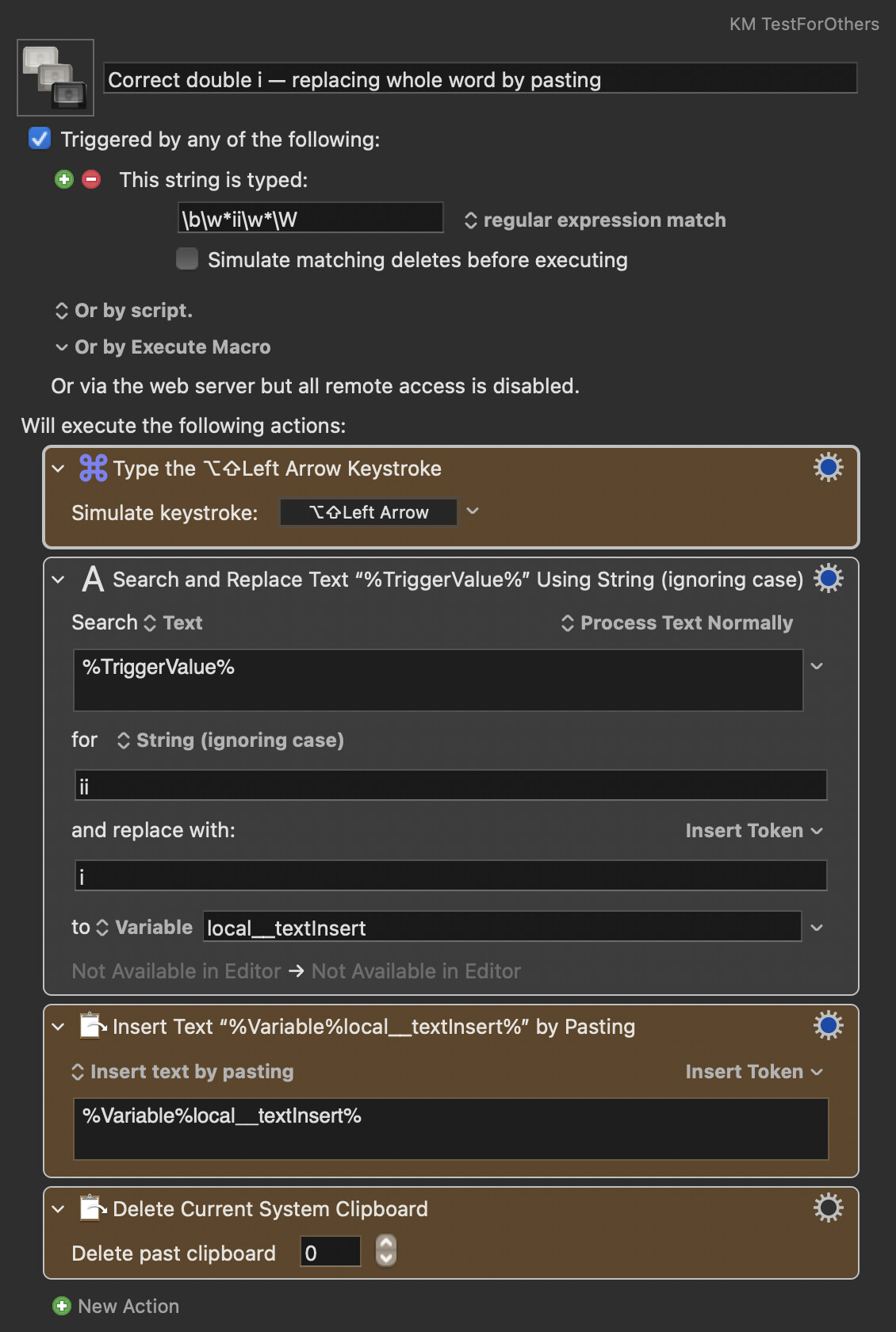Open Insert text by pasting menu
896x1332 pixels.
(x=182, y=1072)
